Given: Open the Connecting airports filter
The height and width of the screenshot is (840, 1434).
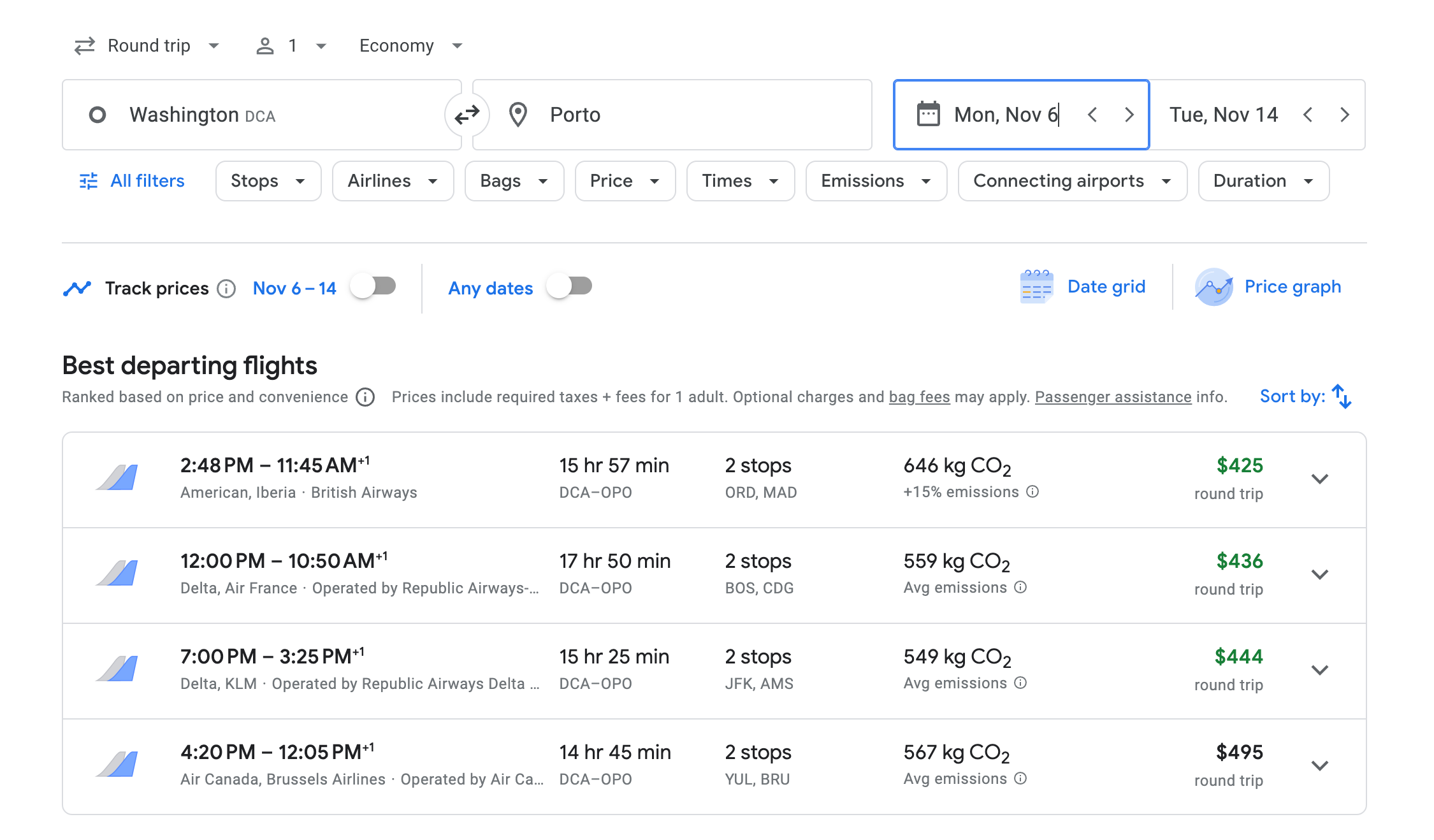Looking at the screenshot, I should [x=1071, y=181].
